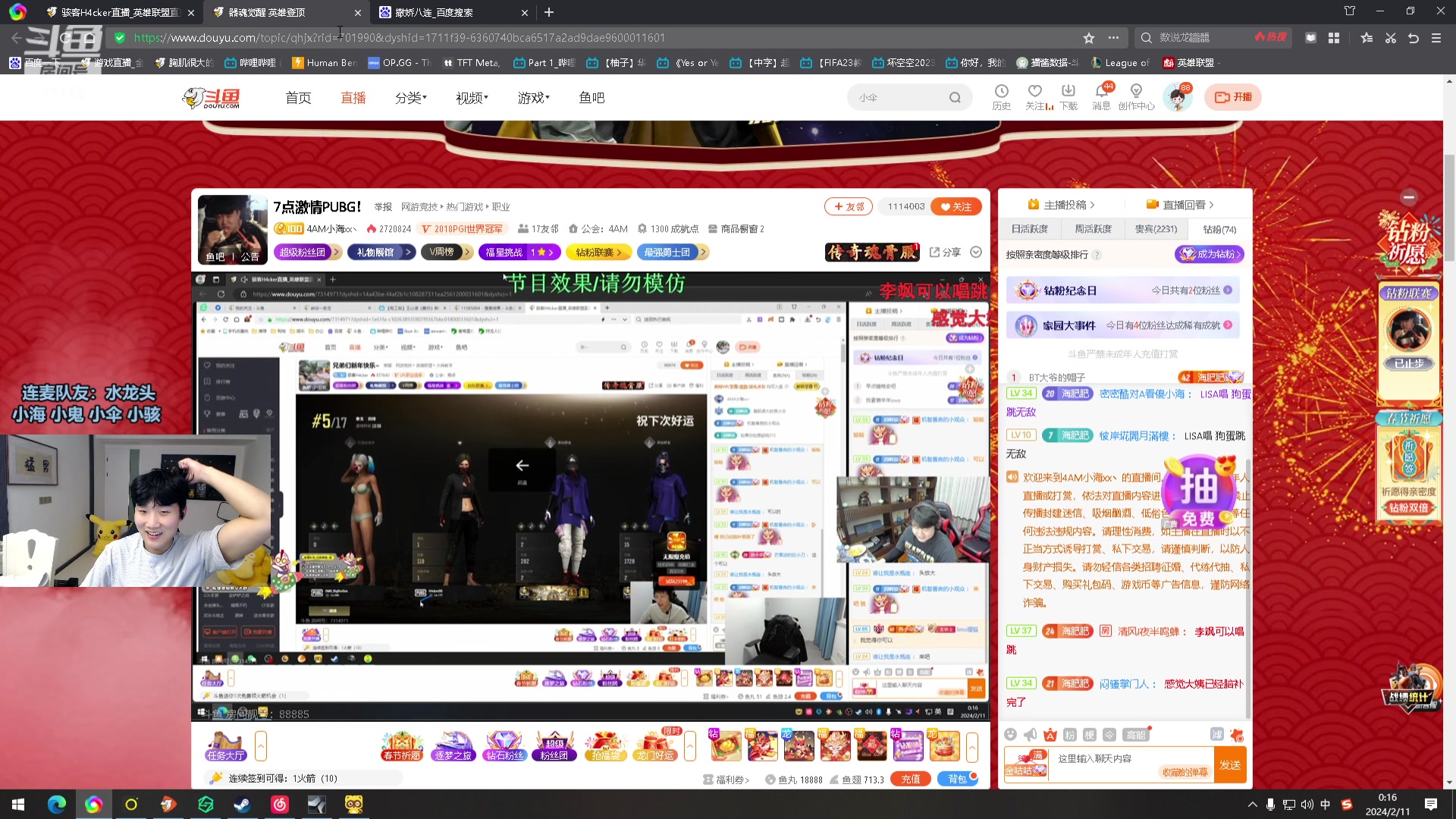1456x819 pixels.
Task: Click the 成为钻粉 button
Action: tap(1210, 254)
